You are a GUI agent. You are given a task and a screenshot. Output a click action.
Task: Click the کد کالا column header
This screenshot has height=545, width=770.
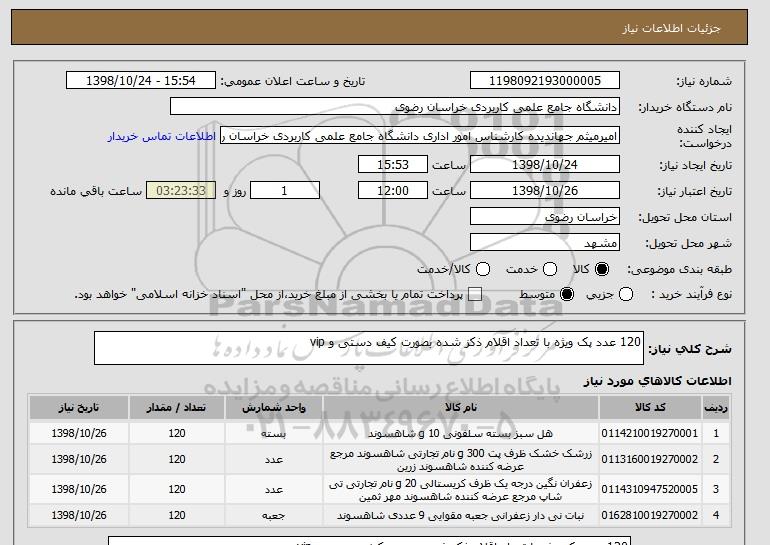650,408
